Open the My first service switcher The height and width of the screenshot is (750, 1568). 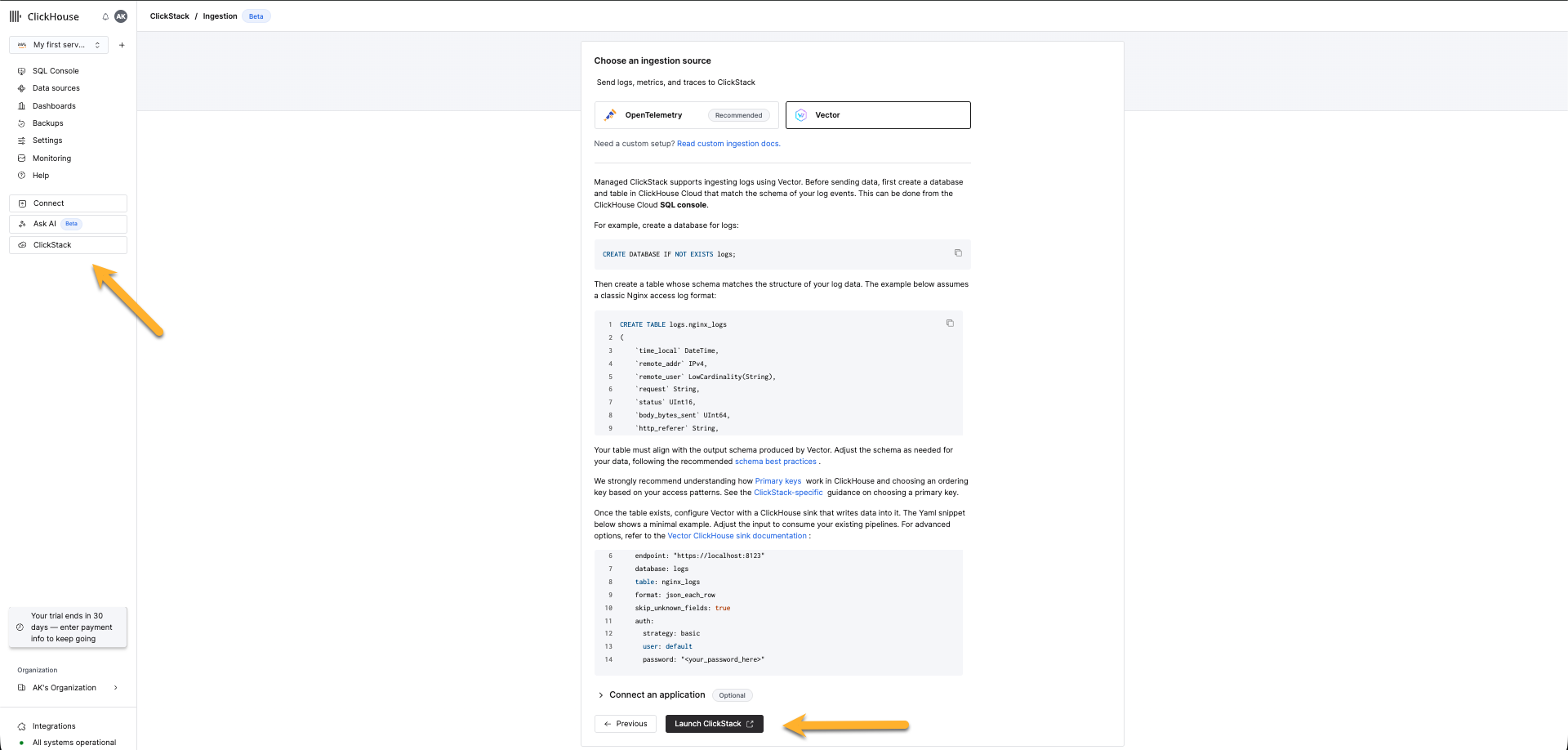pos(58,45)
